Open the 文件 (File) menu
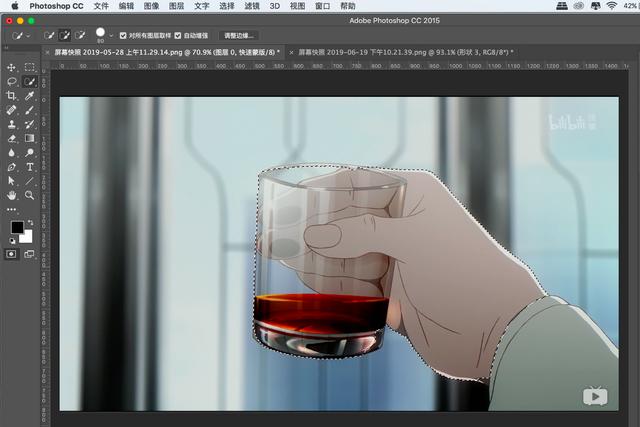This screenshot has width=640, height=427. point(101,6)
